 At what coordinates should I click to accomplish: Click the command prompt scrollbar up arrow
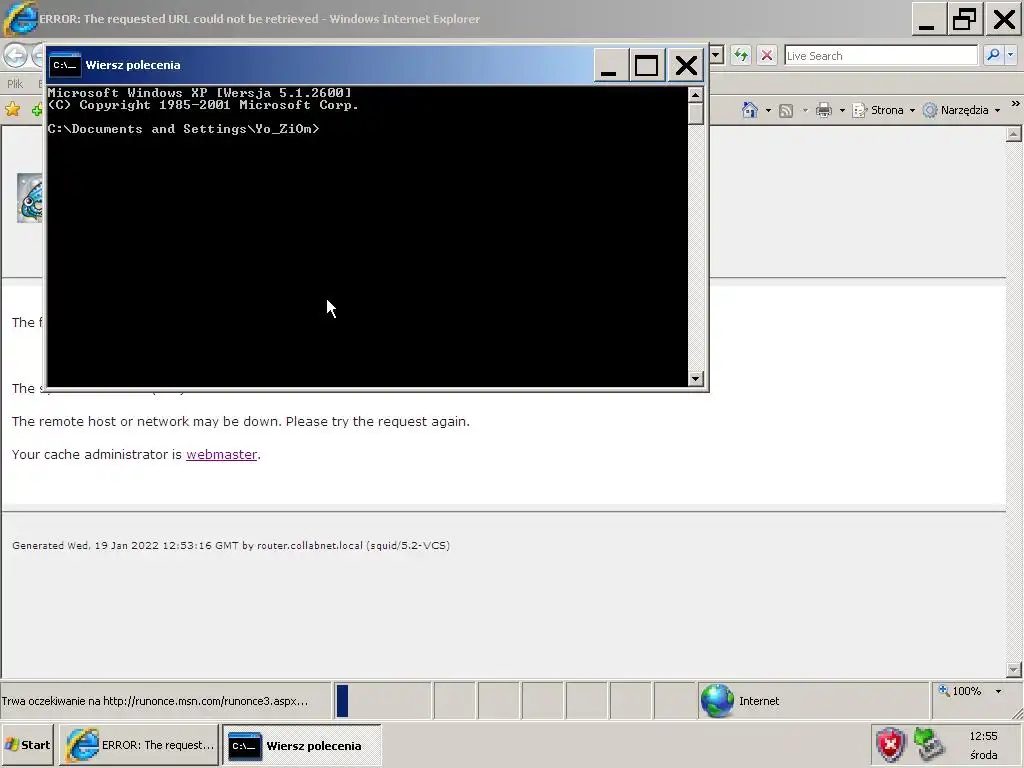[696, 95]
